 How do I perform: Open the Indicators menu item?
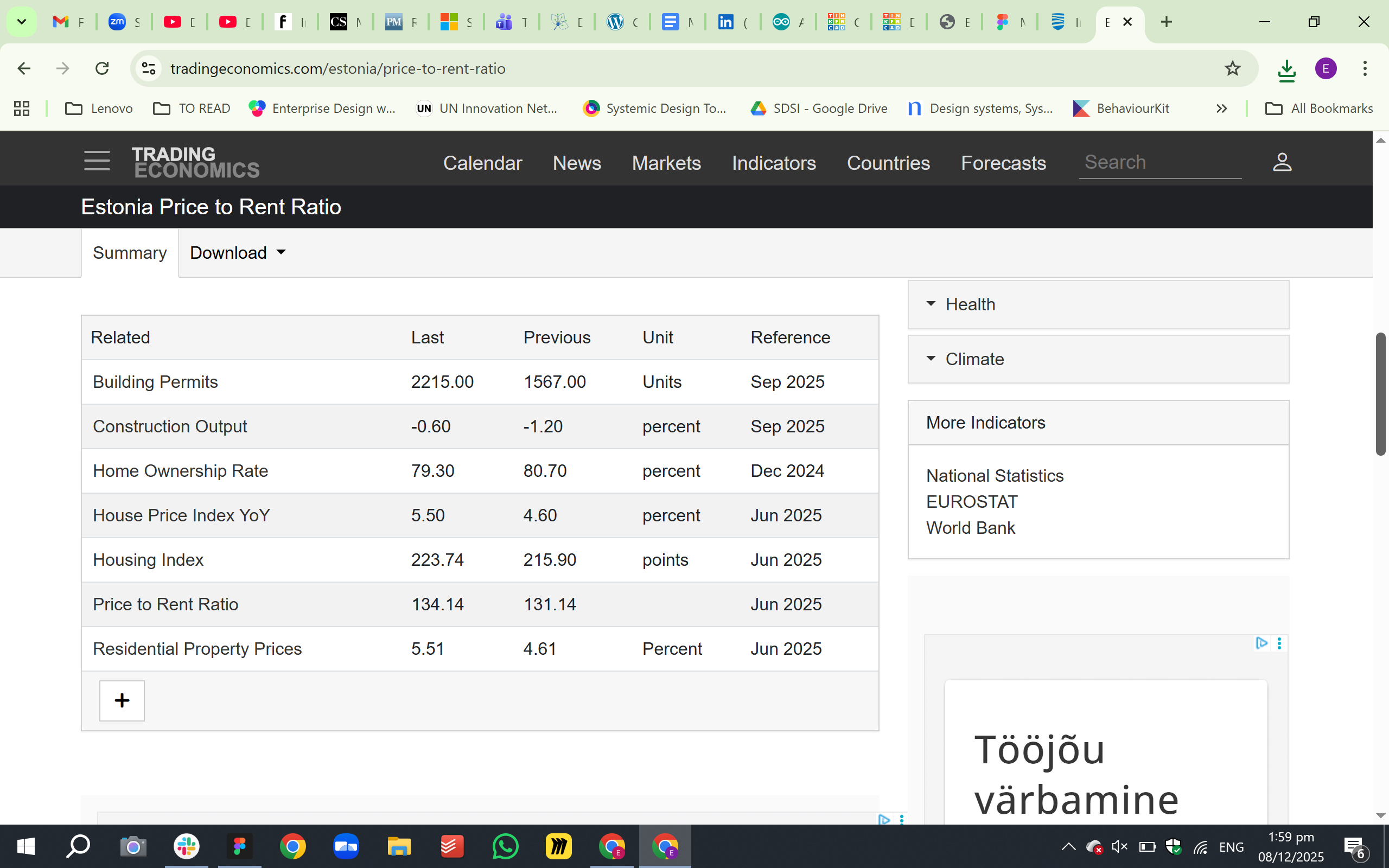pos(773,163)
